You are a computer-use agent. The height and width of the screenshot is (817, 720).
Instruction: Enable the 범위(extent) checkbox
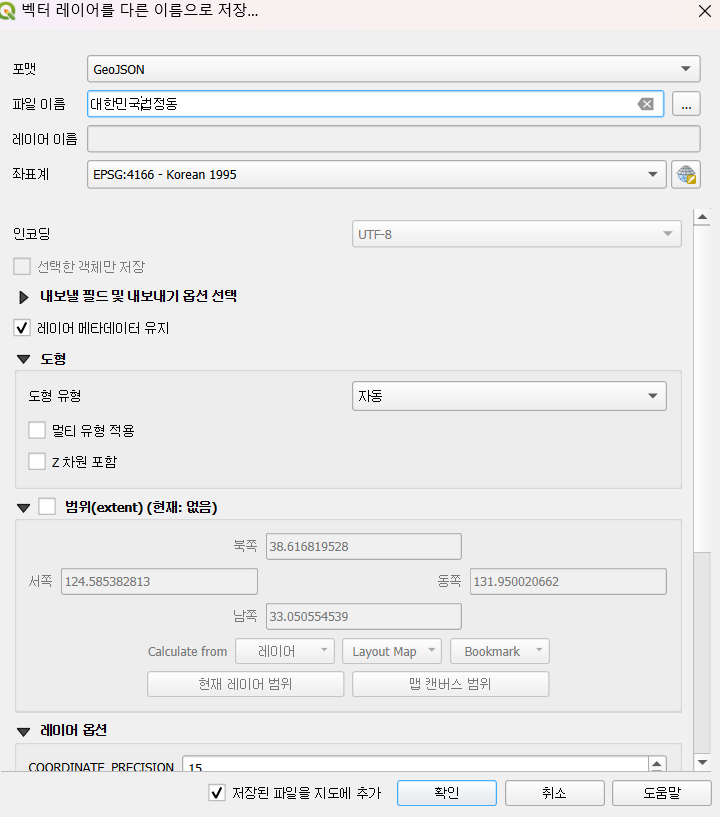coord(47,506)
